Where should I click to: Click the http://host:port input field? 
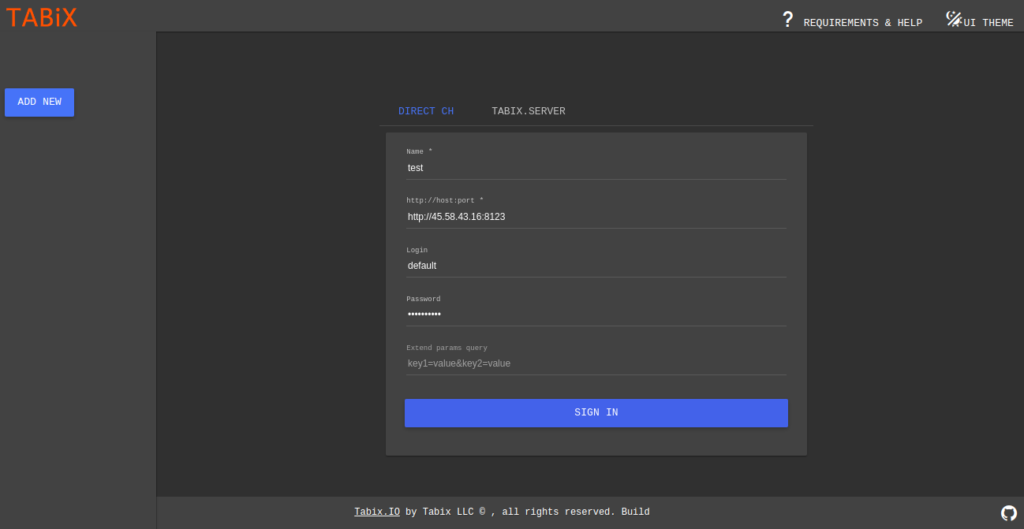pos(596,217)
